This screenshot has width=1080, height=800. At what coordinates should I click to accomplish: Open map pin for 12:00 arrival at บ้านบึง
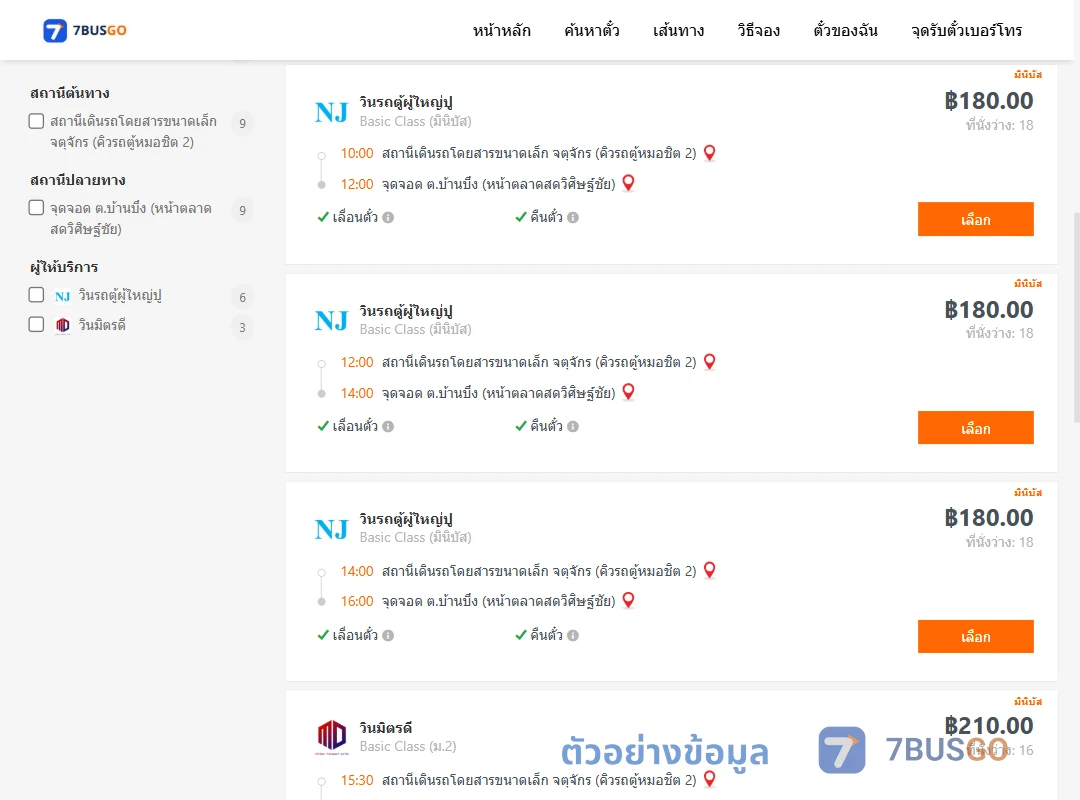point(628,183)
